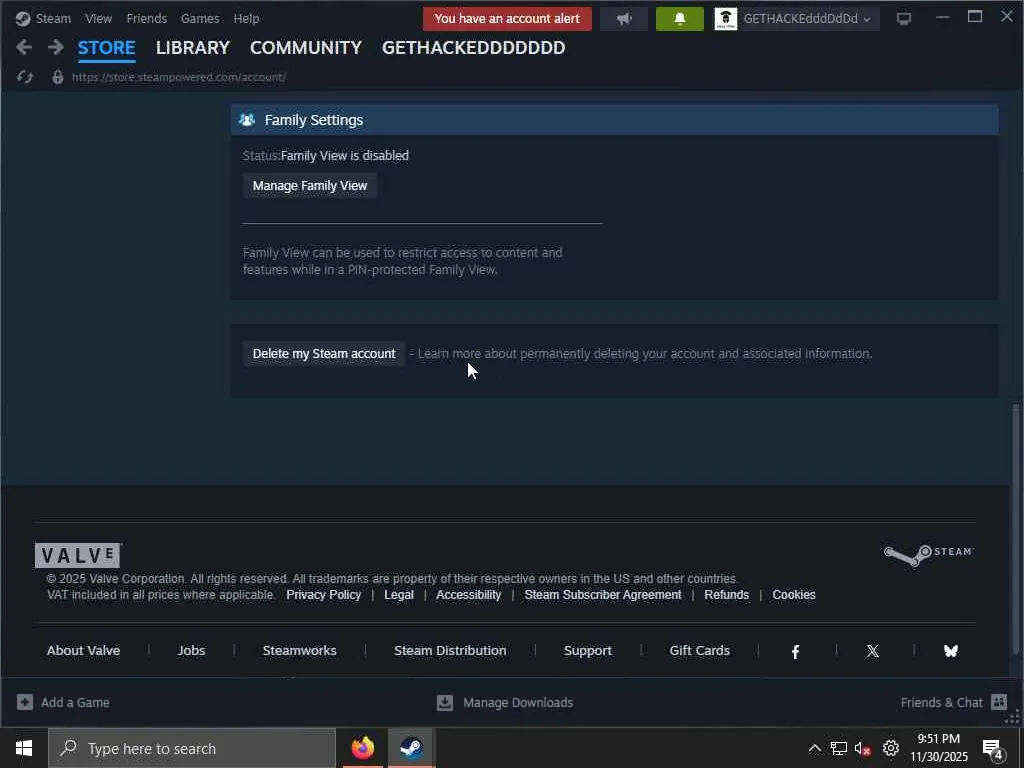Switch to the COMMUNITY tab
The width and height of the screenshot is (1024, 768).
click(x=306, y=48)
